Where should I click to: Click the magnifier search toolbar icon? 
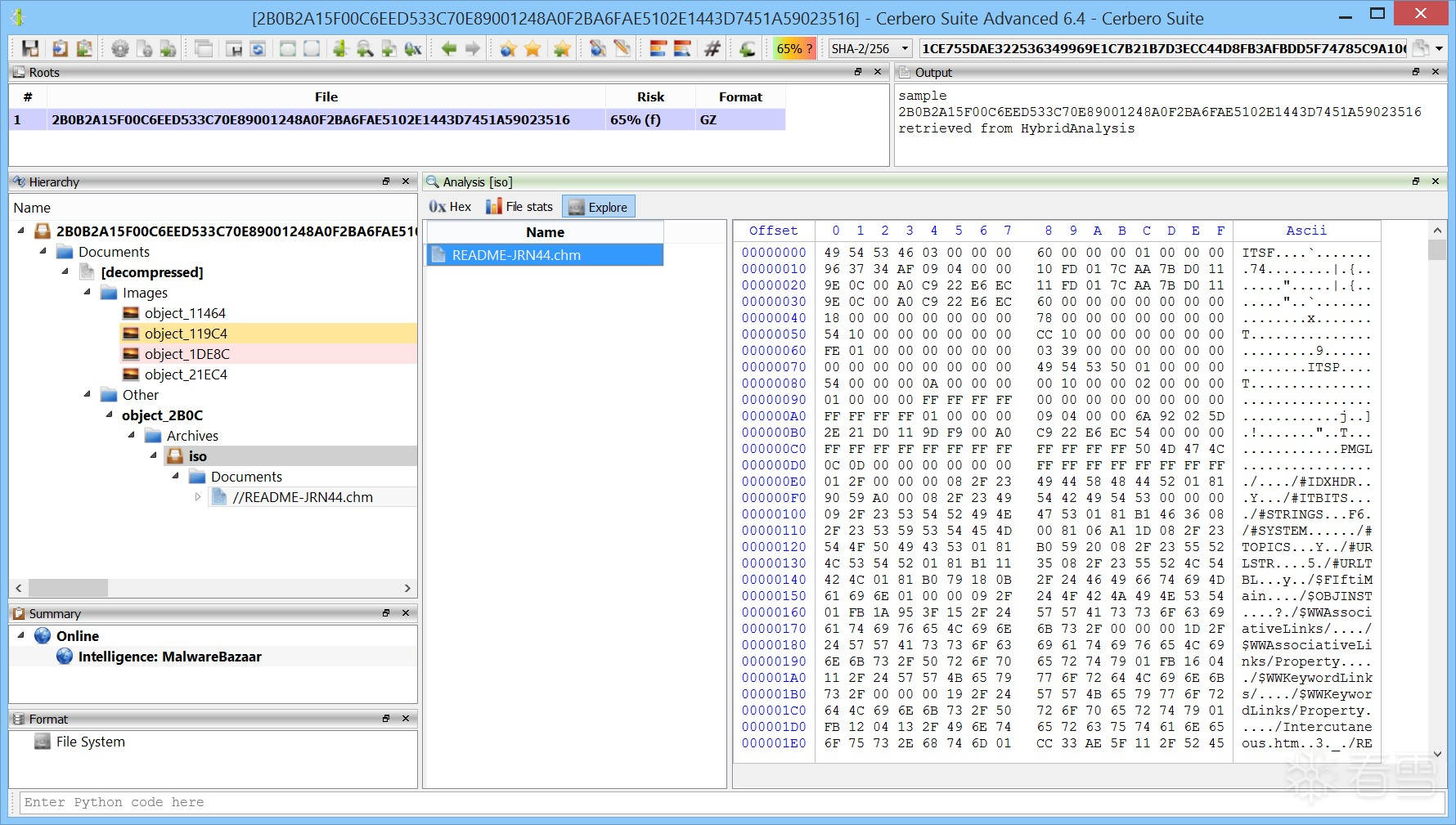(365, 48)
